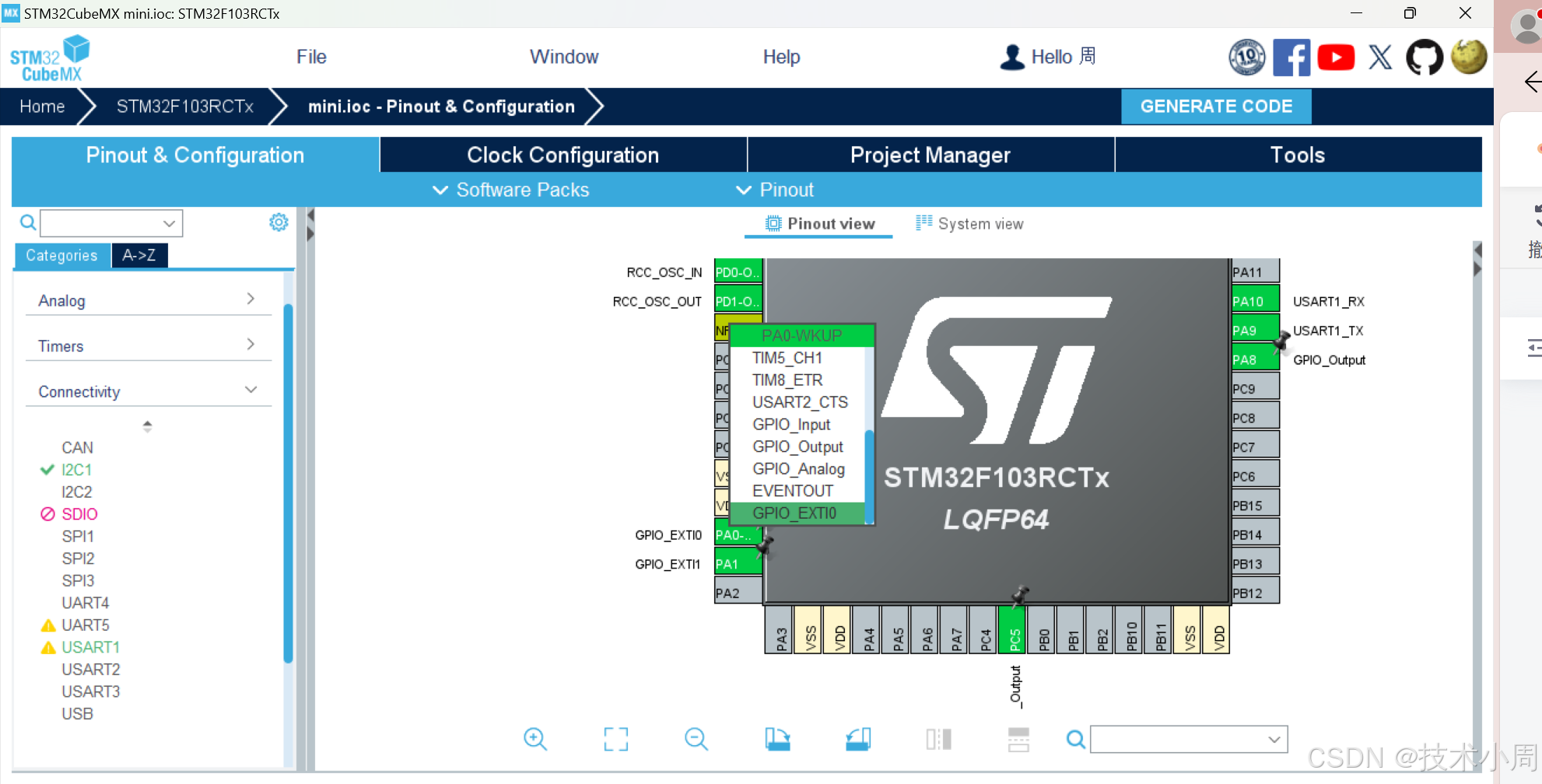Click the STM32CubeMX logo
The image size is (1542, 784).
tap(50, 58)
